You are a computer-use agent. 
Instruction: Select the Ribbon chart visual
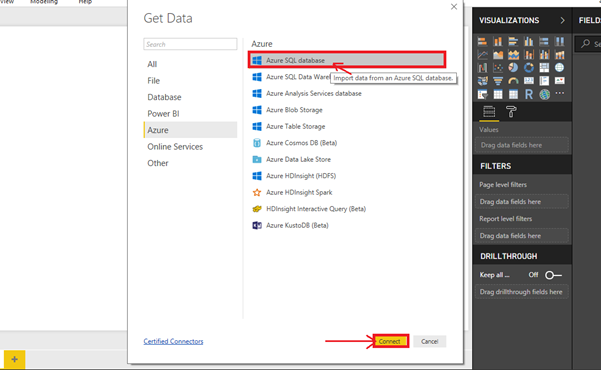point(560,55)
